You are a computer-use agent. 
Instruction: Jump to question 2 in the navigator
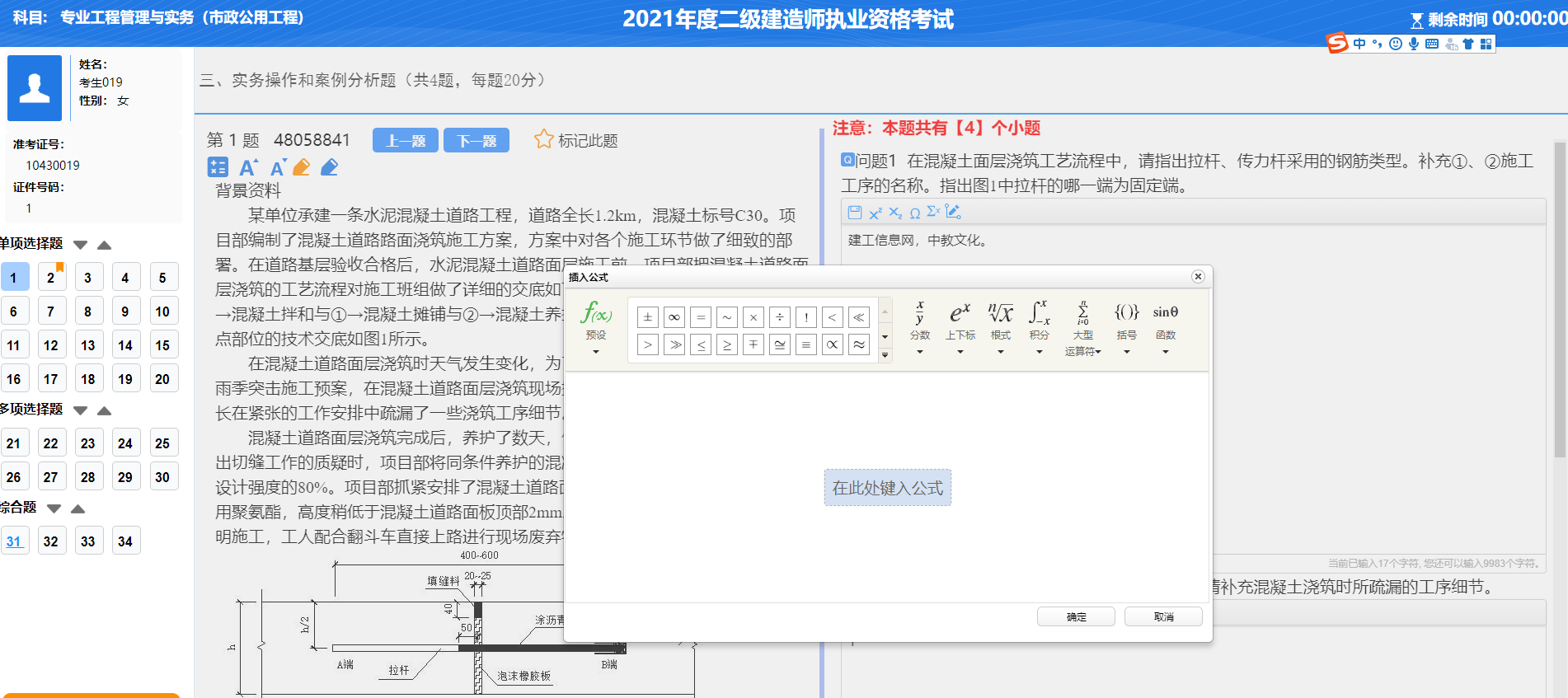coord(50,277)
